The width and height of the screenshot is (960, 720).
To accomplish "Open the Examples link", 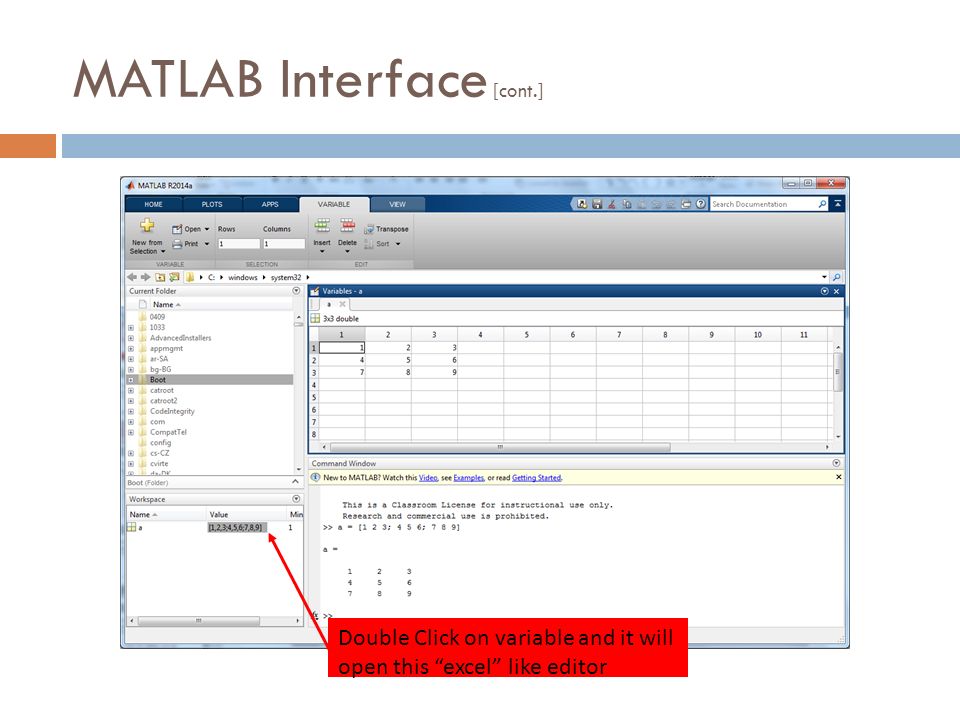I will point(468,478).
